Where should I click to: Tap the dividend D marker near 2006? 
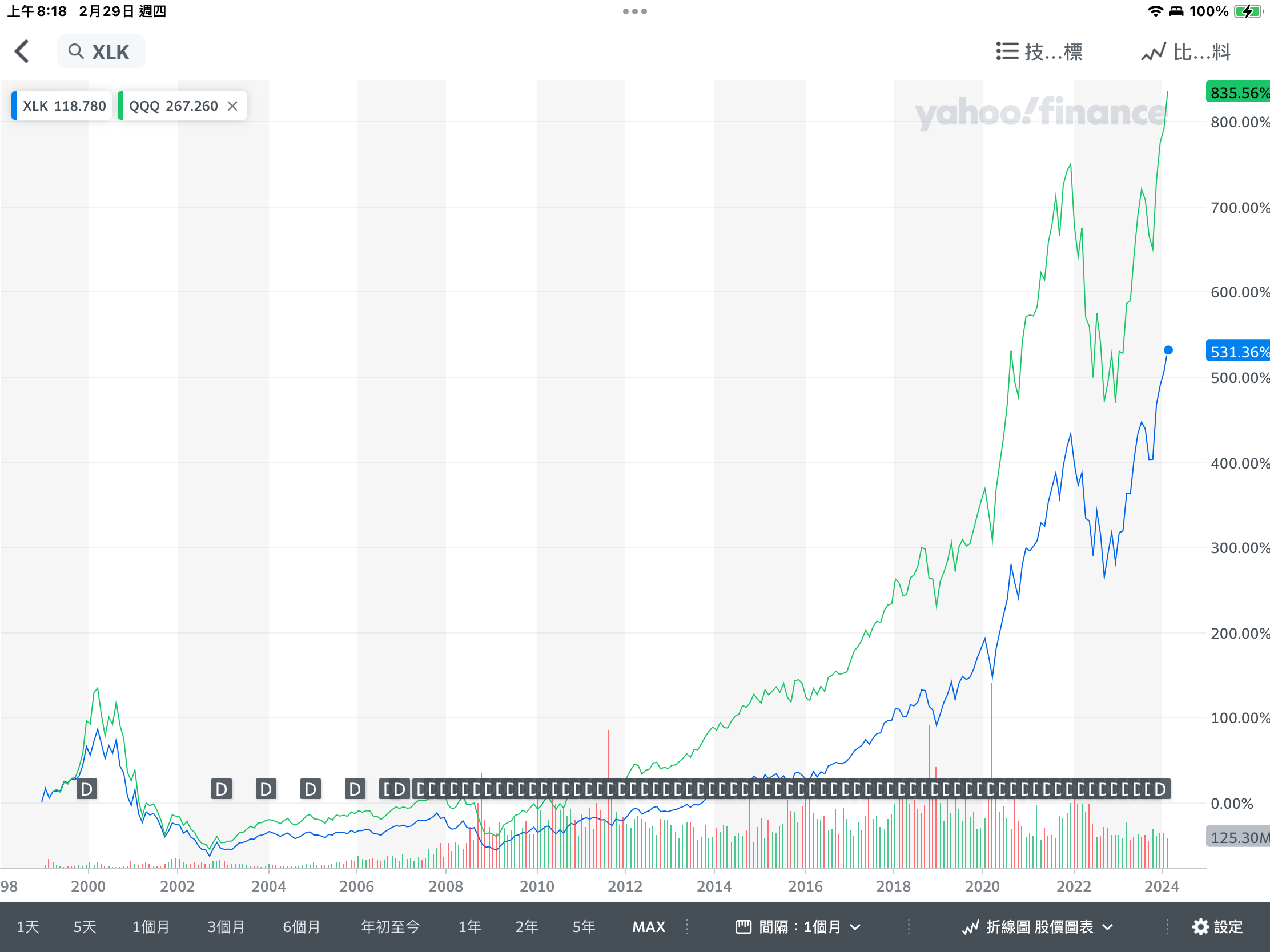pos(355,789)
